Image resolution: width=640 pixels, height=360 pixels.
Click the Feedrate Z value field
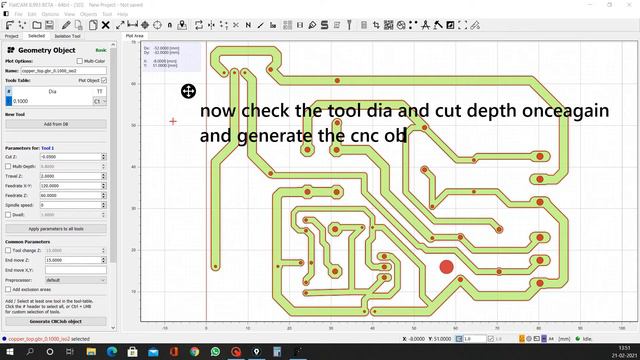pos(70,196)
